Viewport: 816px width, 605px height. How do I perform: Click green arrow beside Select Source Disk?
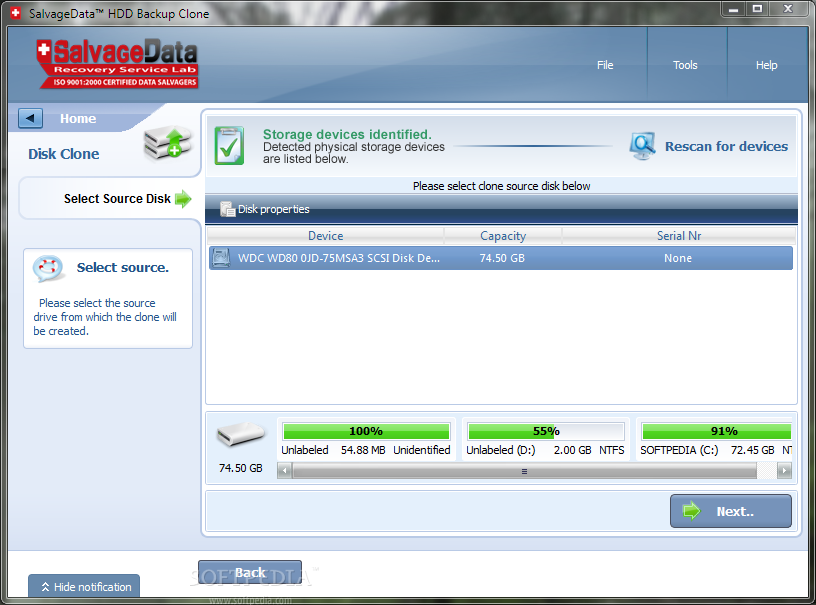pos(183,199)
